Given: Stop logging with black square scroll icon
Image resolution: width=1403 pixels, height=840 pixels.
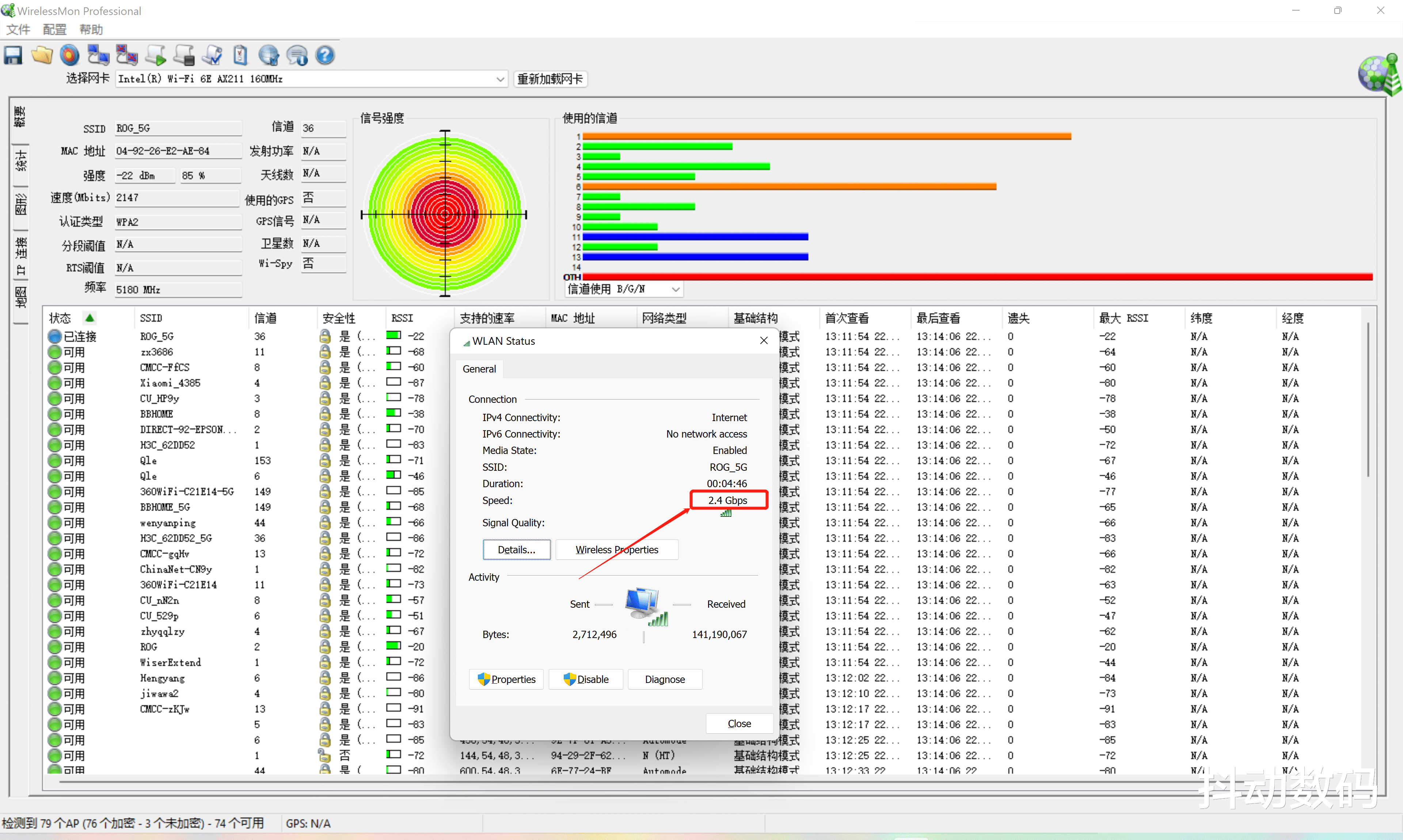Looking at the screenshot, I should tap(184, 56).
